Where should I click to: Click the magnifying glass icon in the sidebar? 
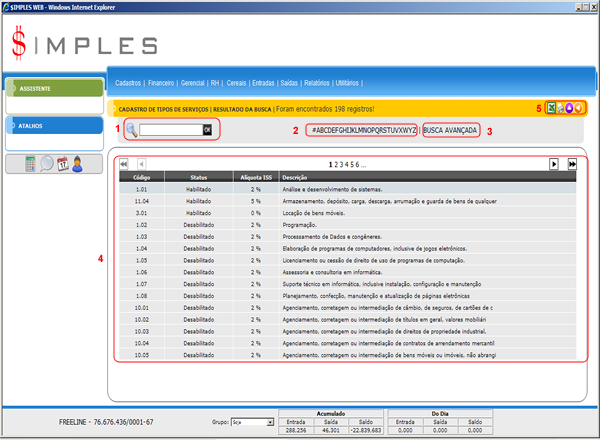48,164
